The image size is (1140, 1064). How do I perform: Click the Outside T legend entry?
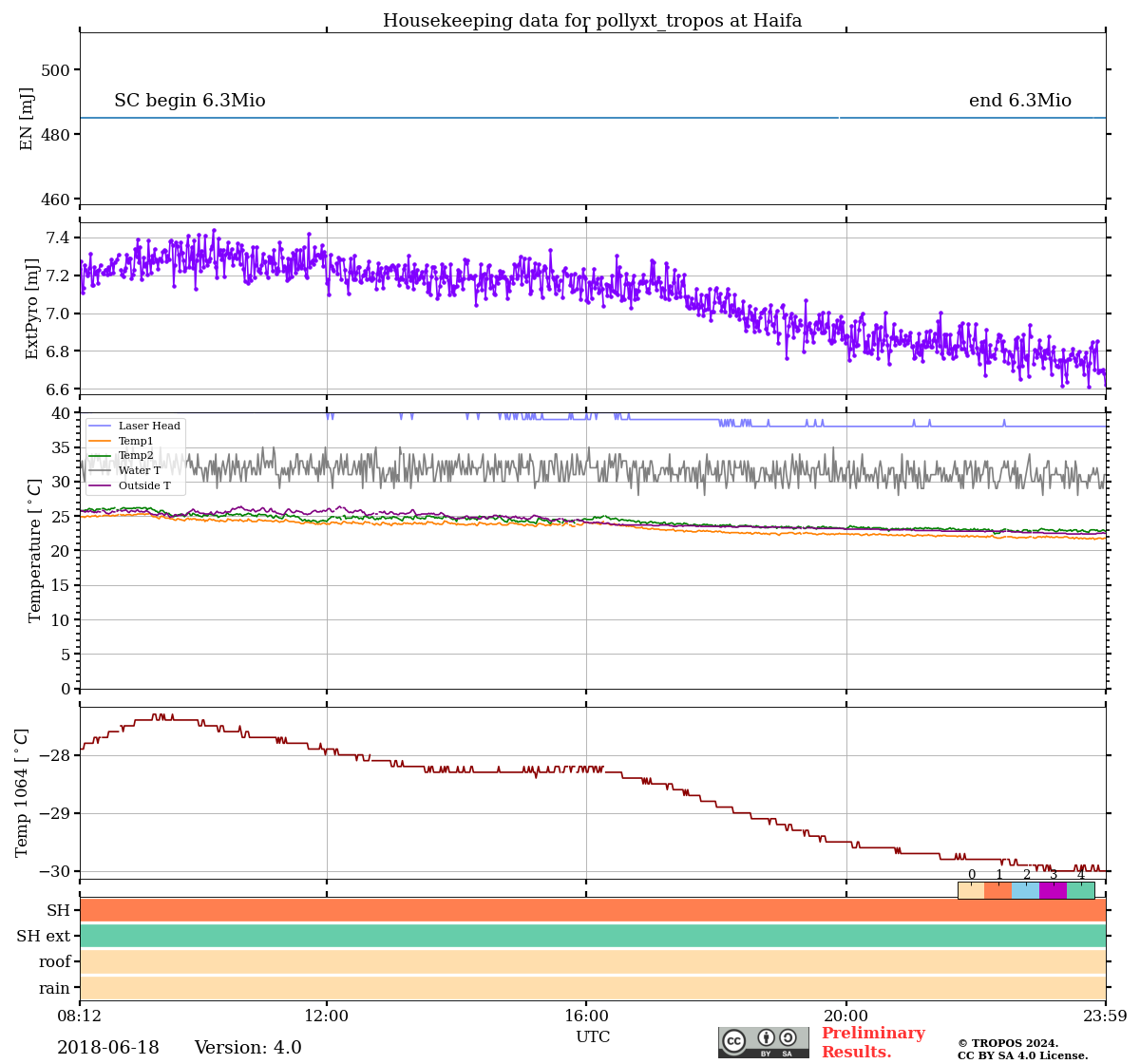click(144, 485)
